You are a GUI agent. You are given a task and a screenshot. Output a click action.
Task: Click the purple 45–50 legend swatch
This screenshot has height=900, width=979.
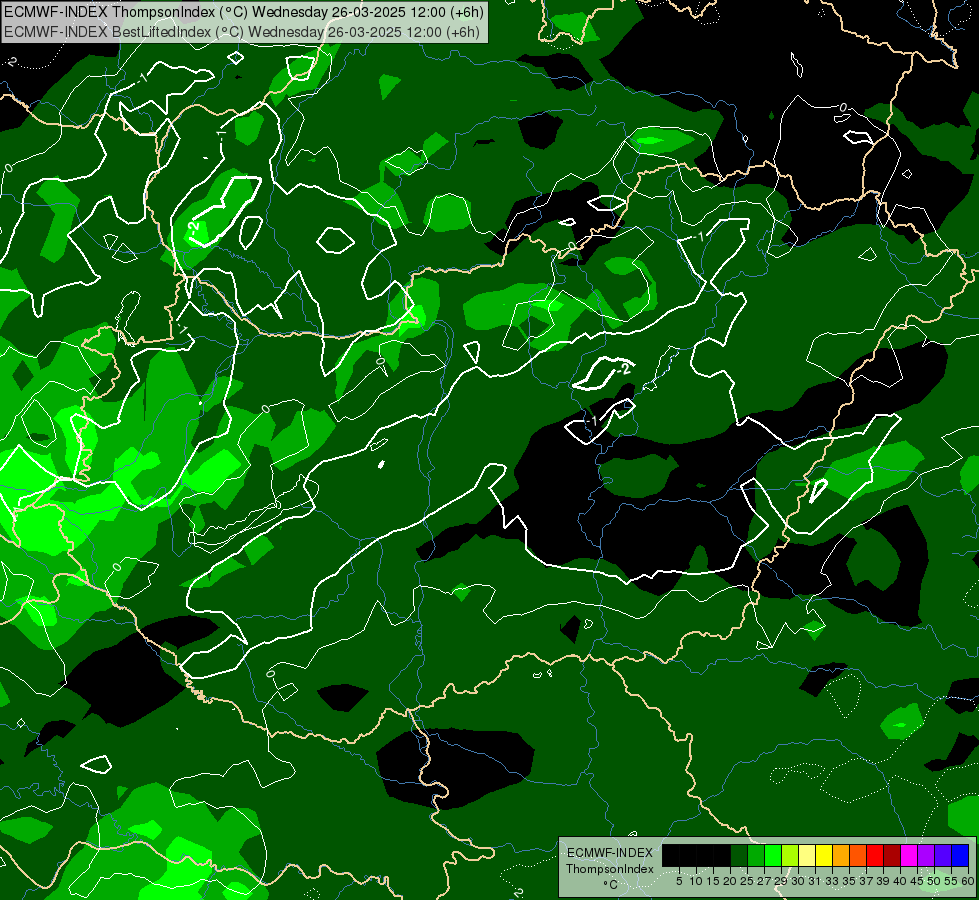pyautogui.click(x=925, y=855)
